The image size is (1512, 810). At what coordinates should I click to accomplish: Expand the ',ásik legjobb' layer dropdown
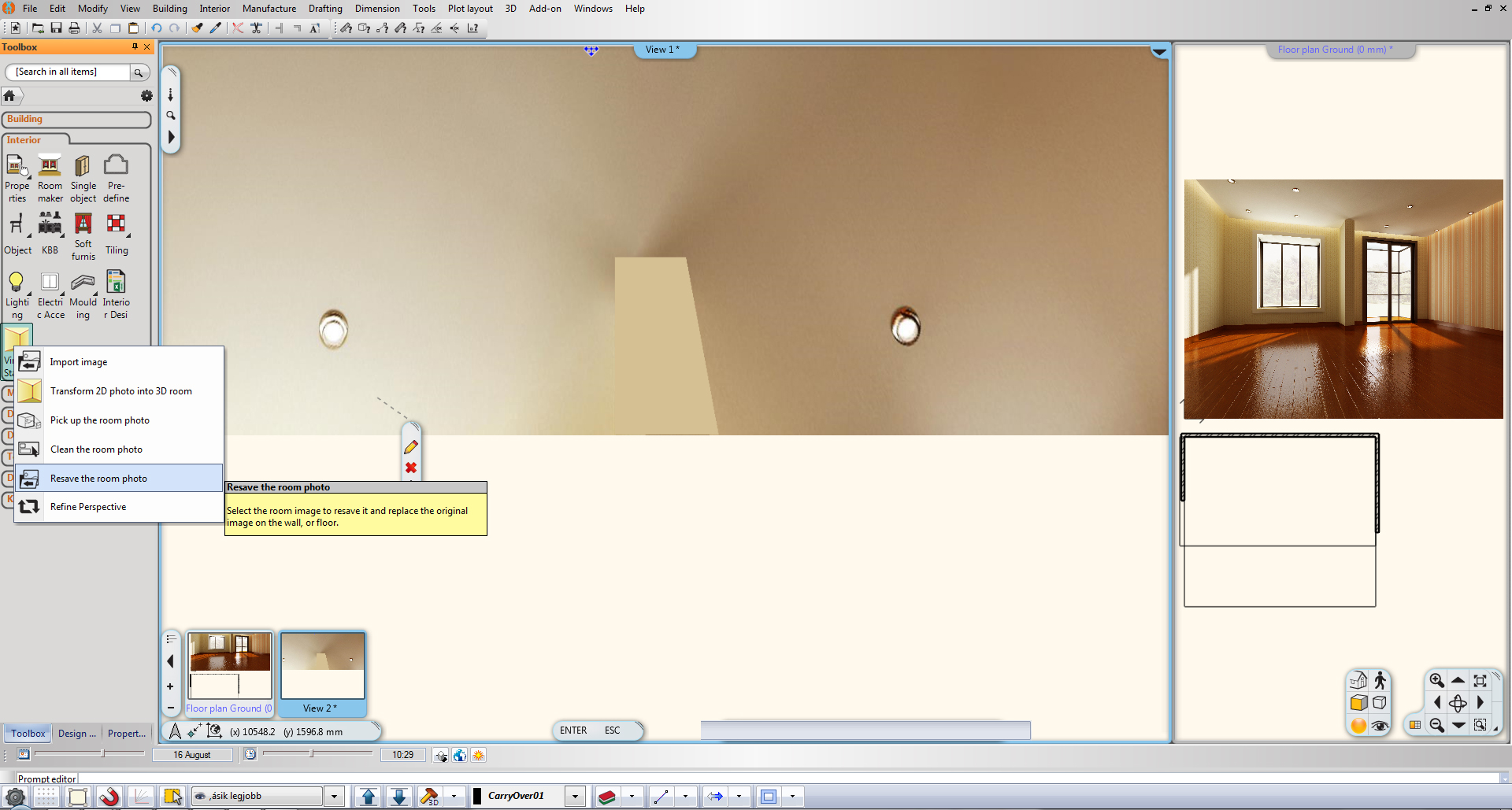point(334,797)
